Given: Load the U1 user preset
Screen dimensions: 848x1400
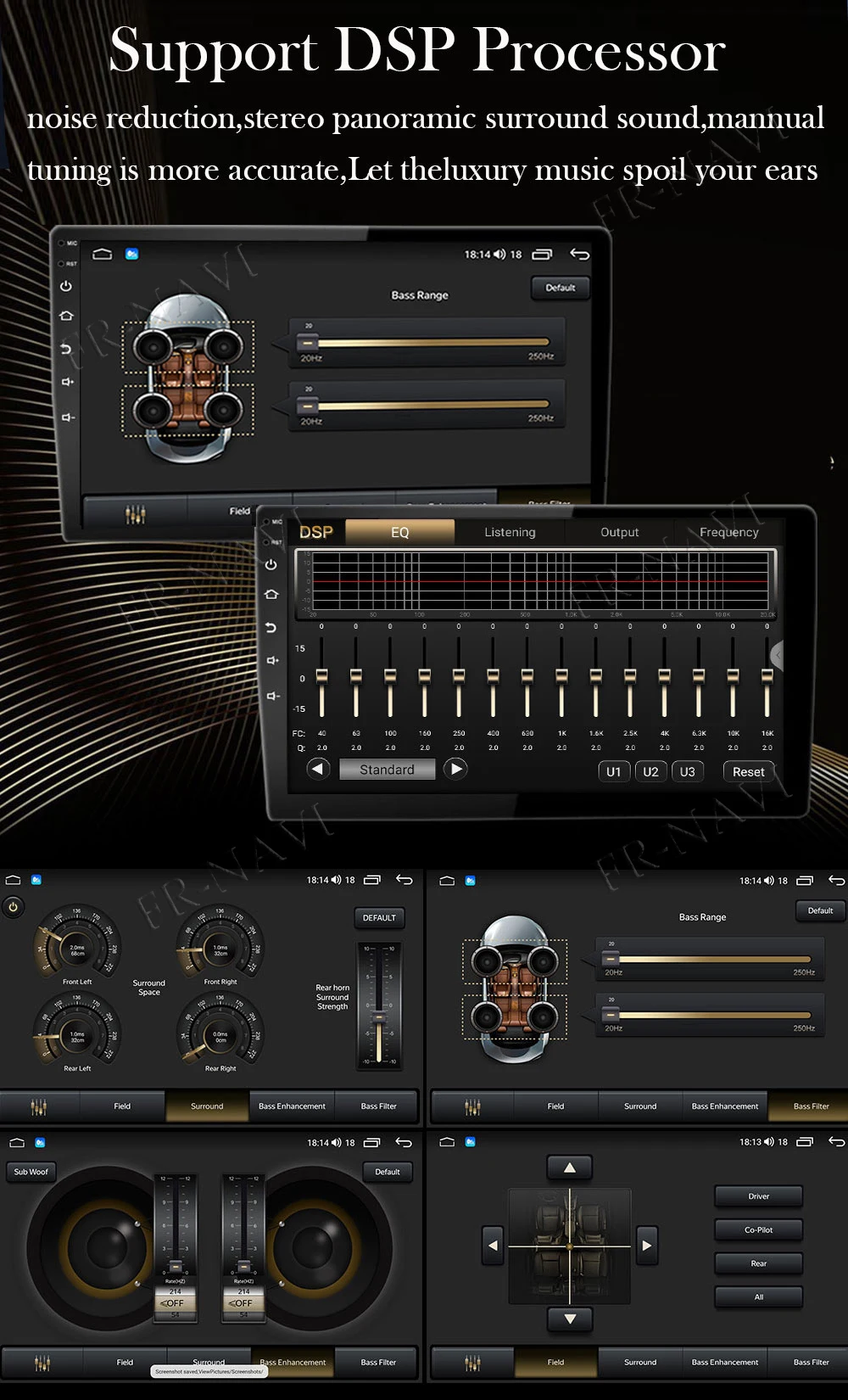Looking at the screenshot, I should coord(614,771).
